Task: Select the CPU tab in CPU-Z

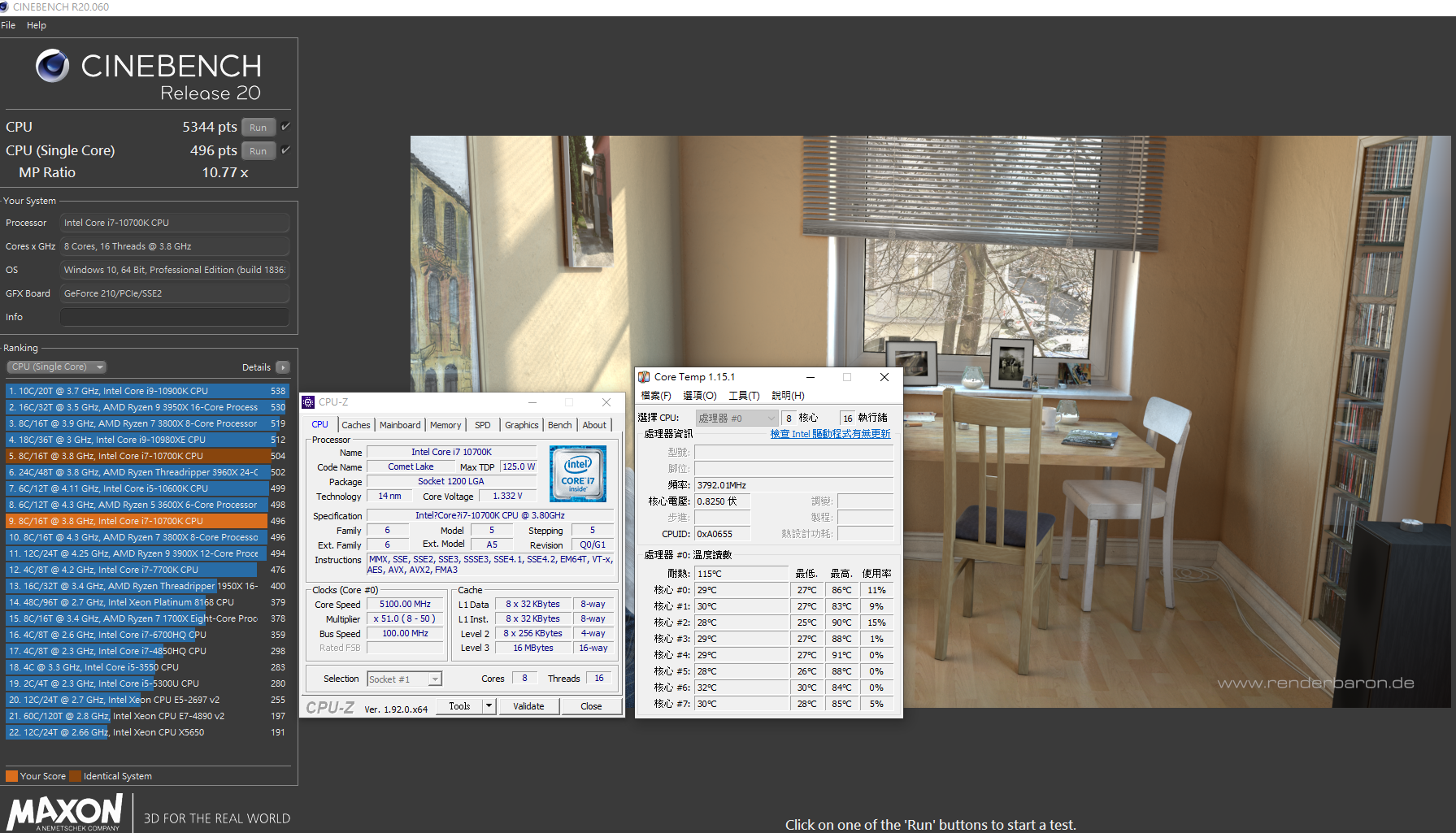Action: pyautogui.click(x=320, y=424)
